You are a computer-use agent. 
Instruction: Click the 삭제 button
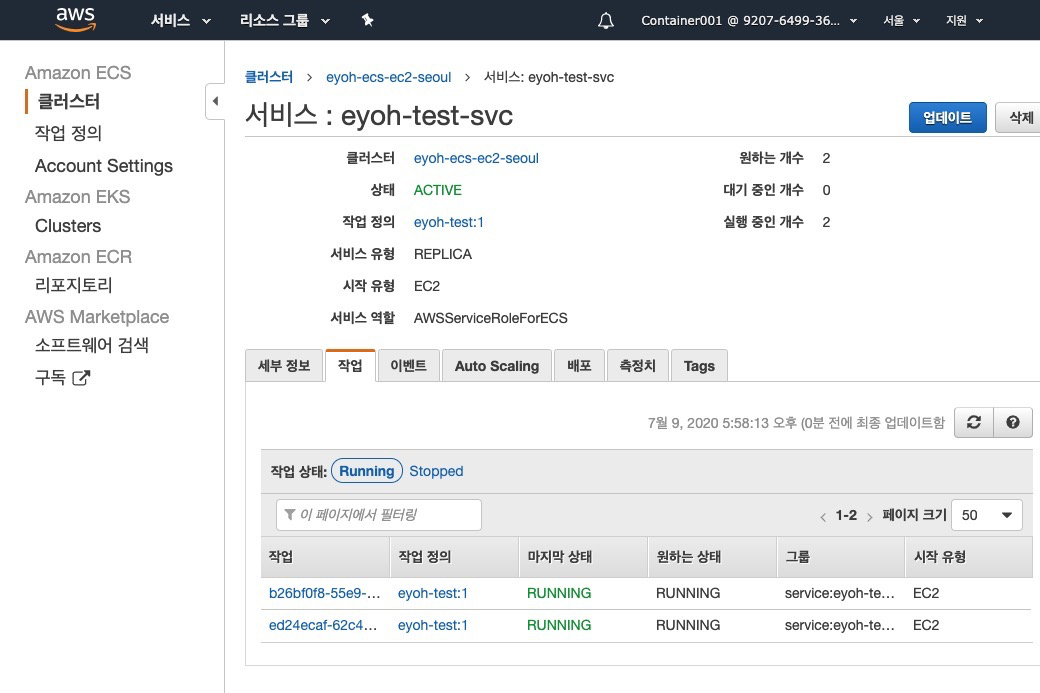(1020, 117)
